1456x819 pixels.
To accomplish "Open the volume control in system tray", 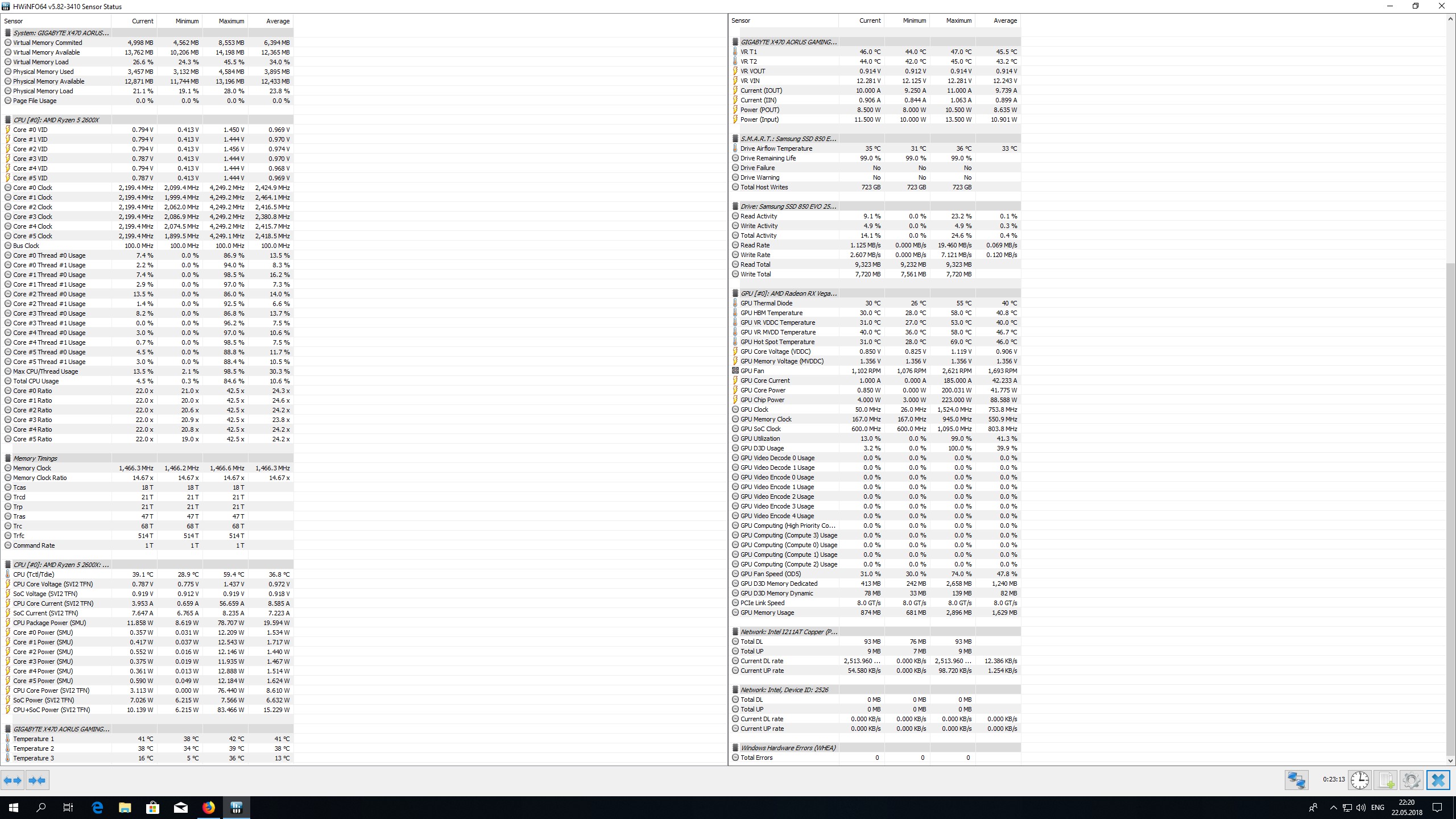I will tap(1360, 808).
